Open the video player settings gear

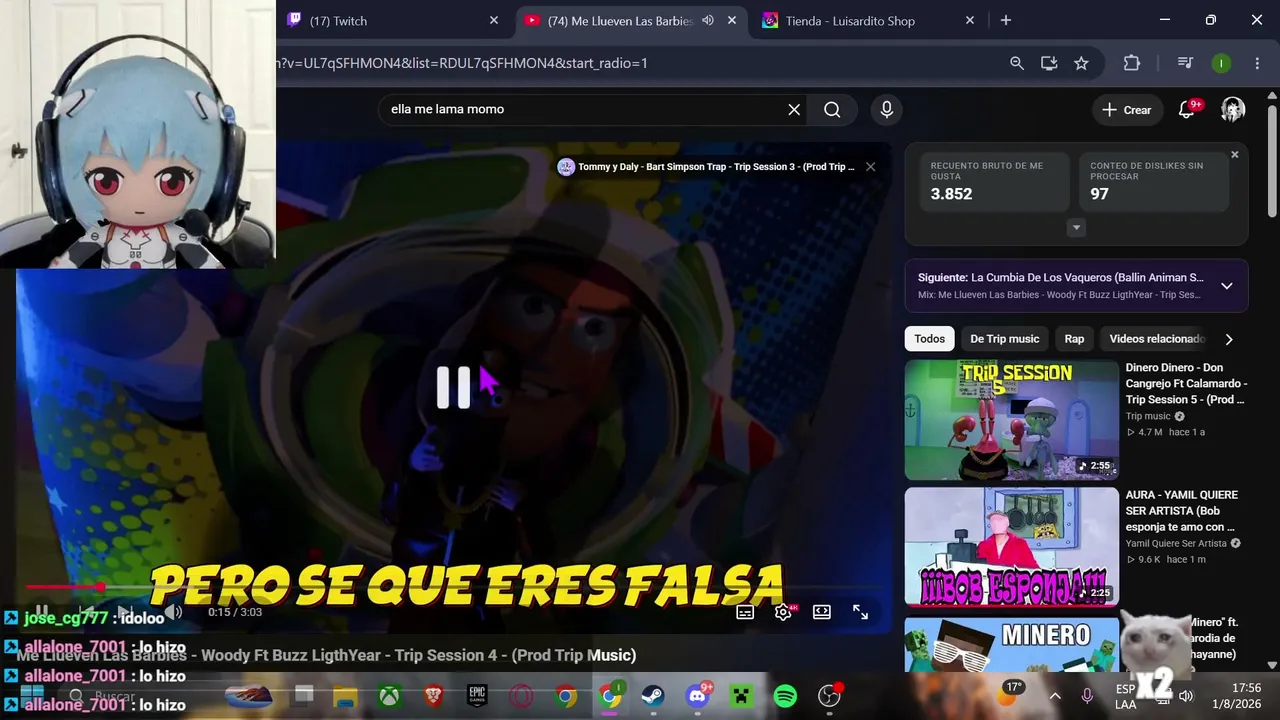point(783,612)
